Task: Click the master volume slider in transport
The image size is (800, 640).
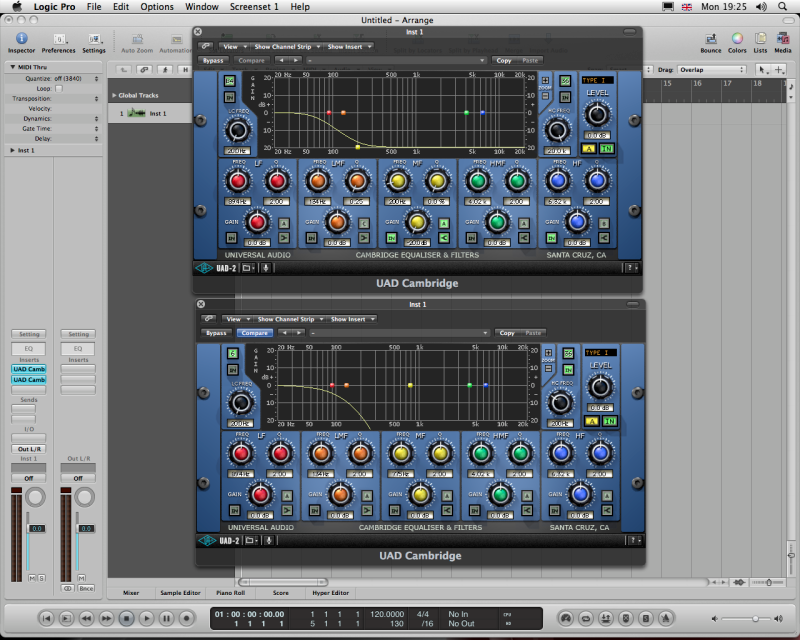Action: (744, 619)
